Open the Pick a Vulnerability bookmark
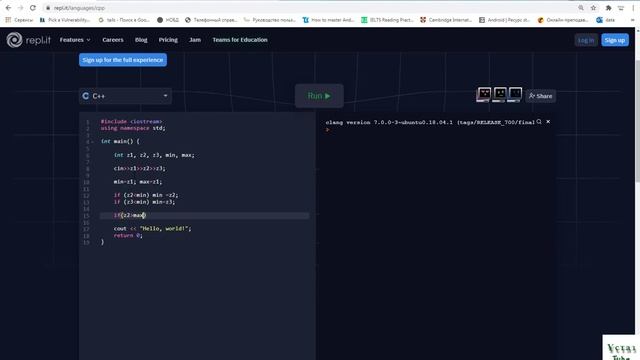Image resolution: width=640 pixels, height=360 pixels. click(64, 20)
